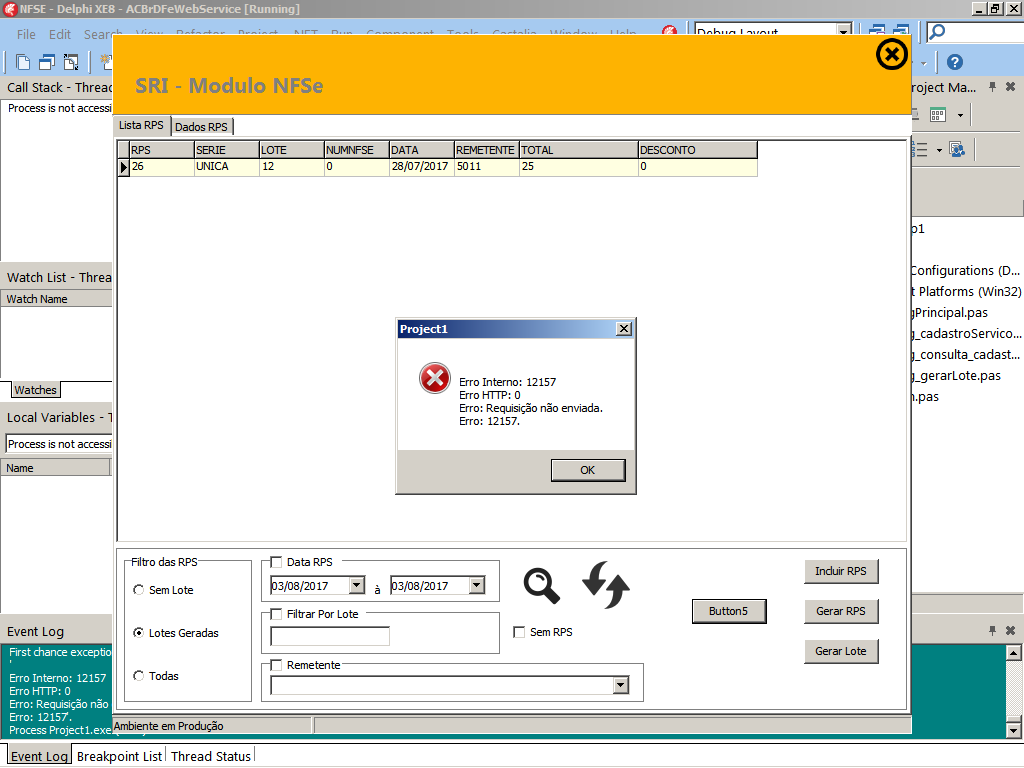Click the refresh arrows icon
The width and height of the screenshot is (1024, 768).
[606, 584]
